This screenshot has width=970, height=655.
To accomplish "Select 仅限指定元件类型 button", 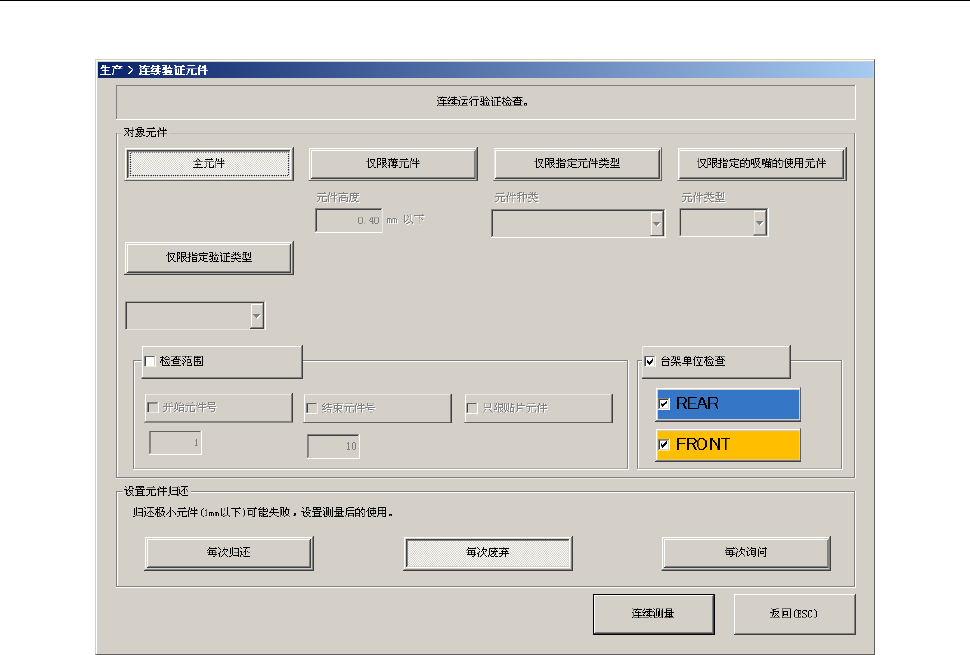I will click(577, 164).
